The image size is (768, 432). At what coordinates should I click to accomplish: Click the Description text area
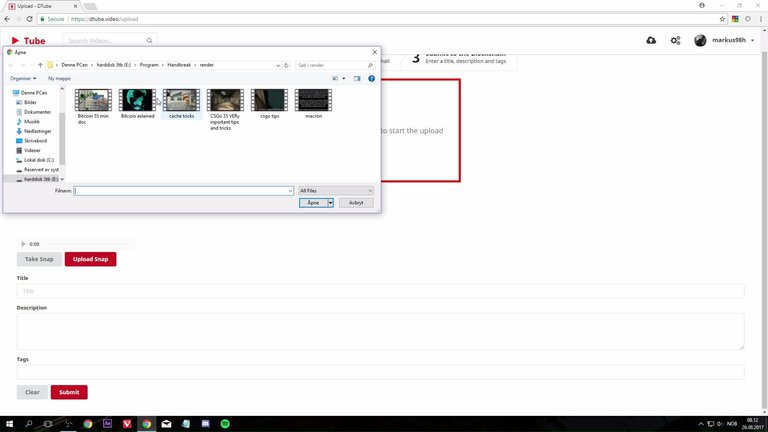click(381, 332)
